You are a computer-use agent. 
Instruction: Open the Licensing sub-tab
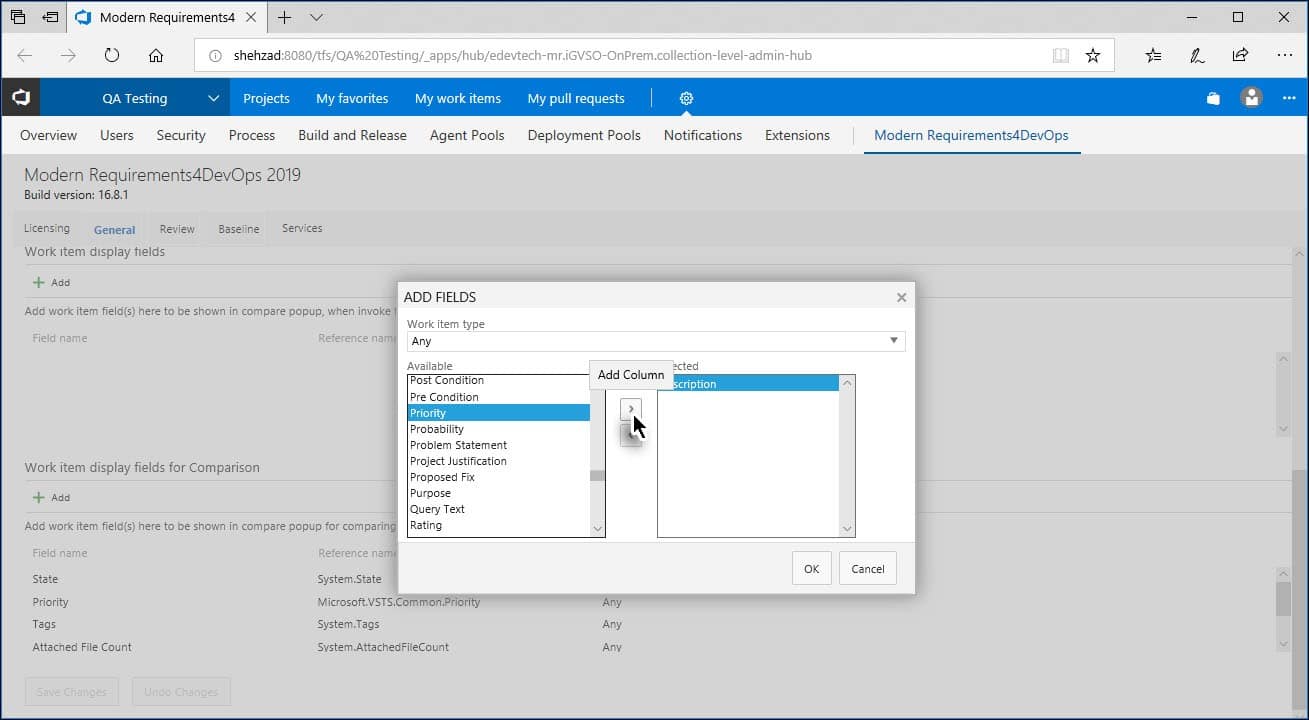[x=47, y=228]
